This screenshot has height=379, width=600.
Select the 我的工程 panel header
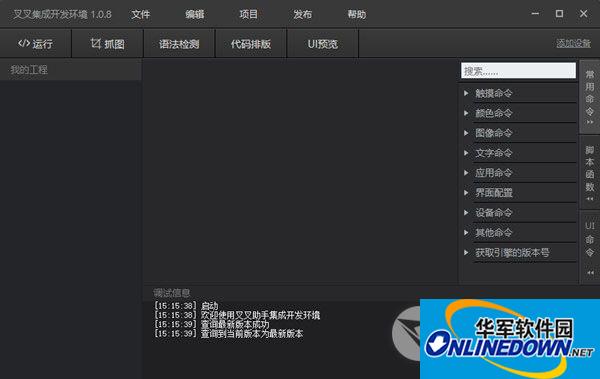tap(71, 70)
